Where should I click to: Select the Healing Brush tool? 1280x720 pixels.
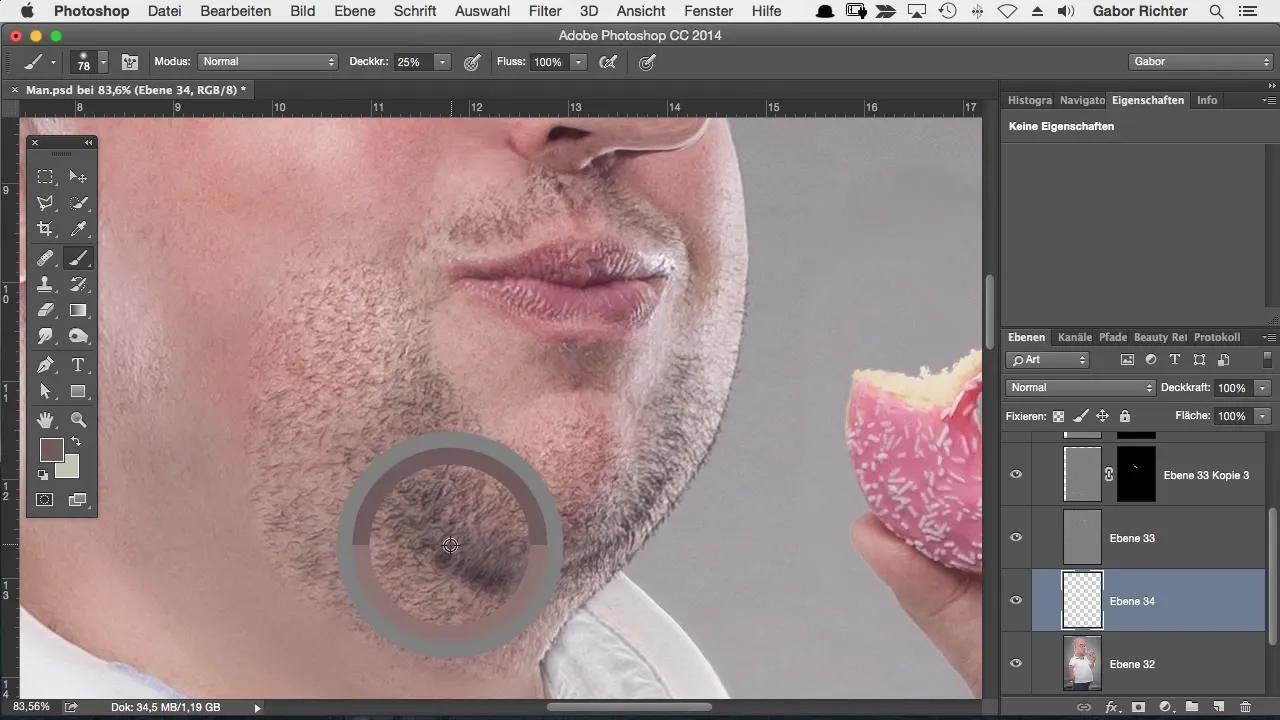click(x=45, y=258)
